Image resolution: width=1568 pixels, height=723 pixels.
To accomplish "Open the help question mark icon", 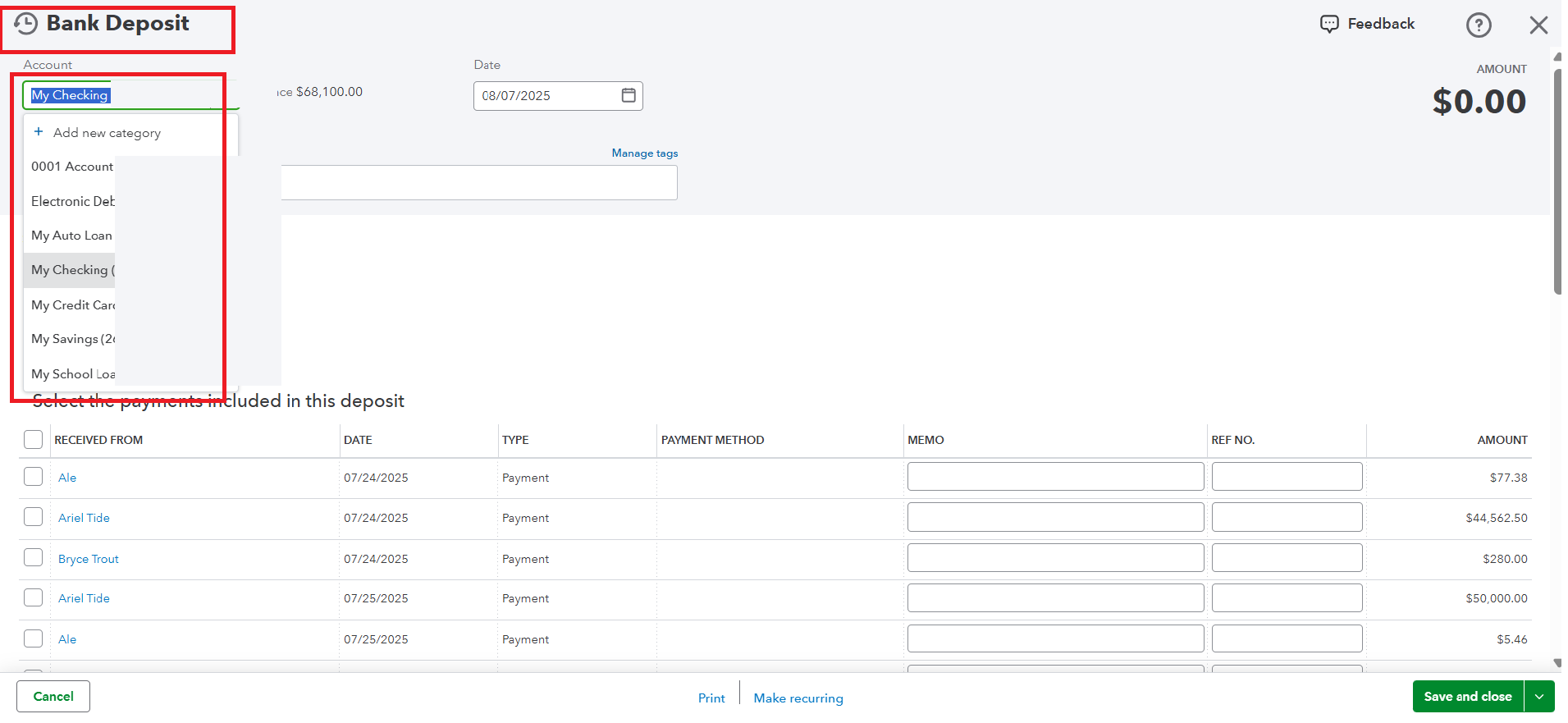I will point(1478,25).
